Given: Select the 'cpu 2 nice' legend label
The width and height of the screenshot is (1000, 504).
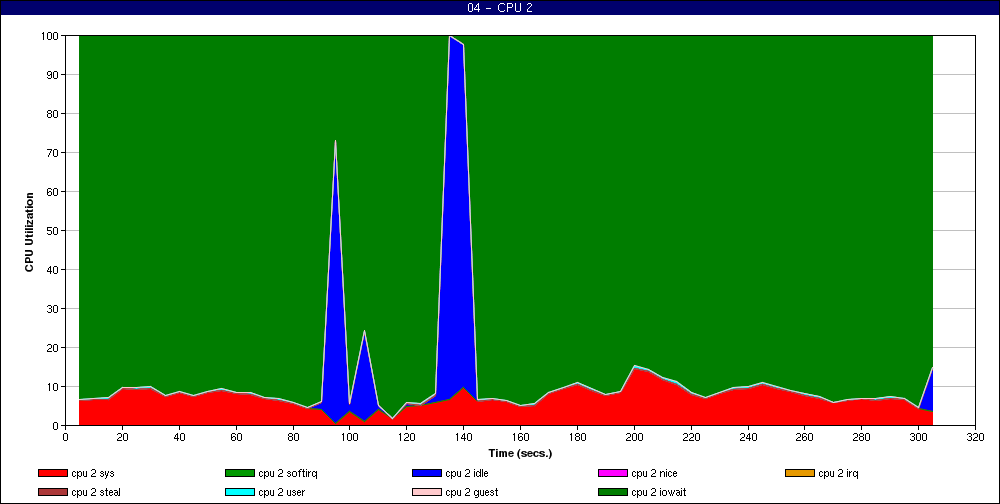Looking at the screenshot, I should click(654, 473).
